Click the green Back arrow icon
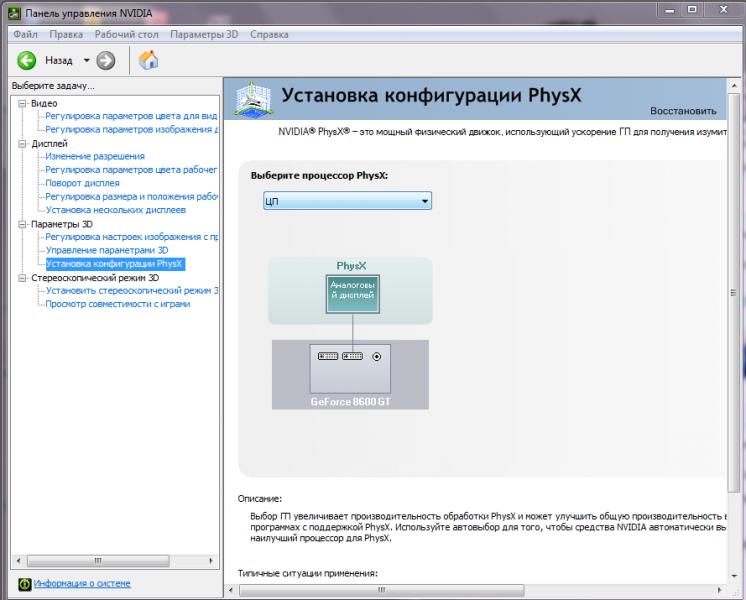 (27, 60)
